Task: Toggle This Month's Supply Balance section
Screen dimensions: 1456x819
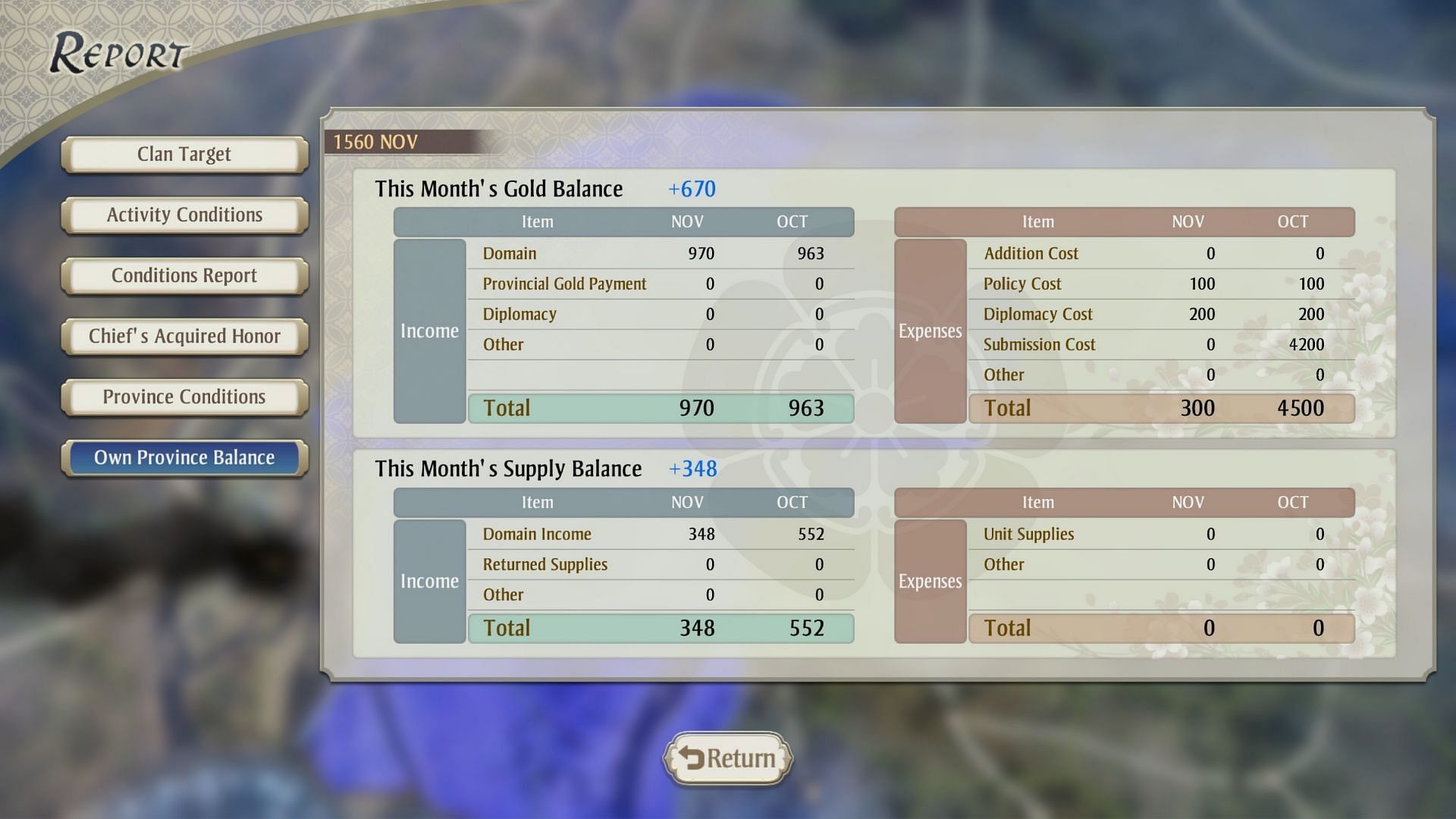Action: (x=508, y=468)
